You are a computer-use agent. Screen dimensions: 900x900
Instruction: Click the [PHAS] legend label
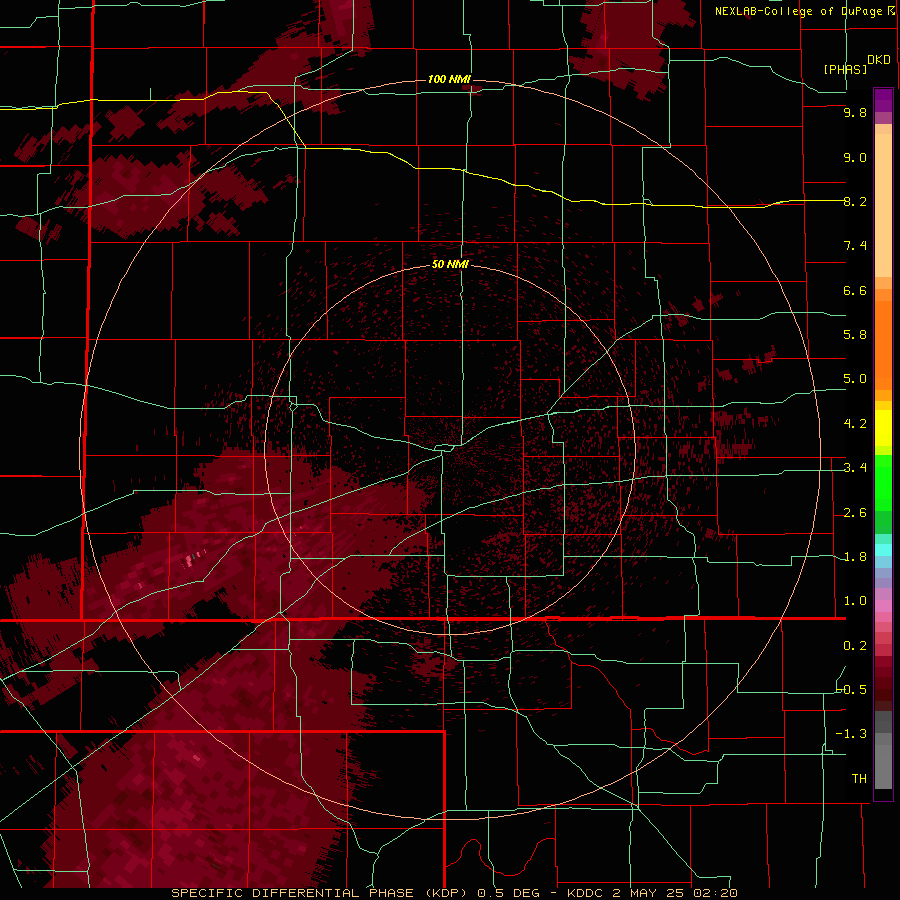(x=845, y=69)
